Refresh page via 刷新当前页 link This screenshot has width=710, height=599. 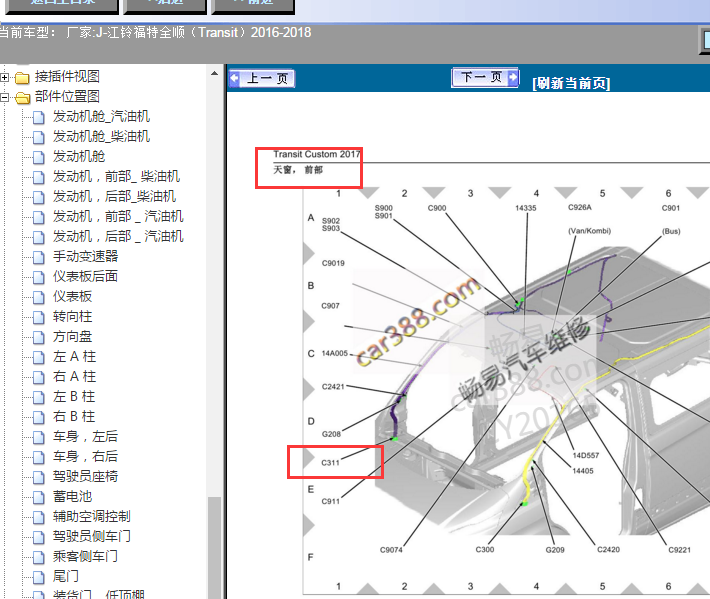click(571, 83)
